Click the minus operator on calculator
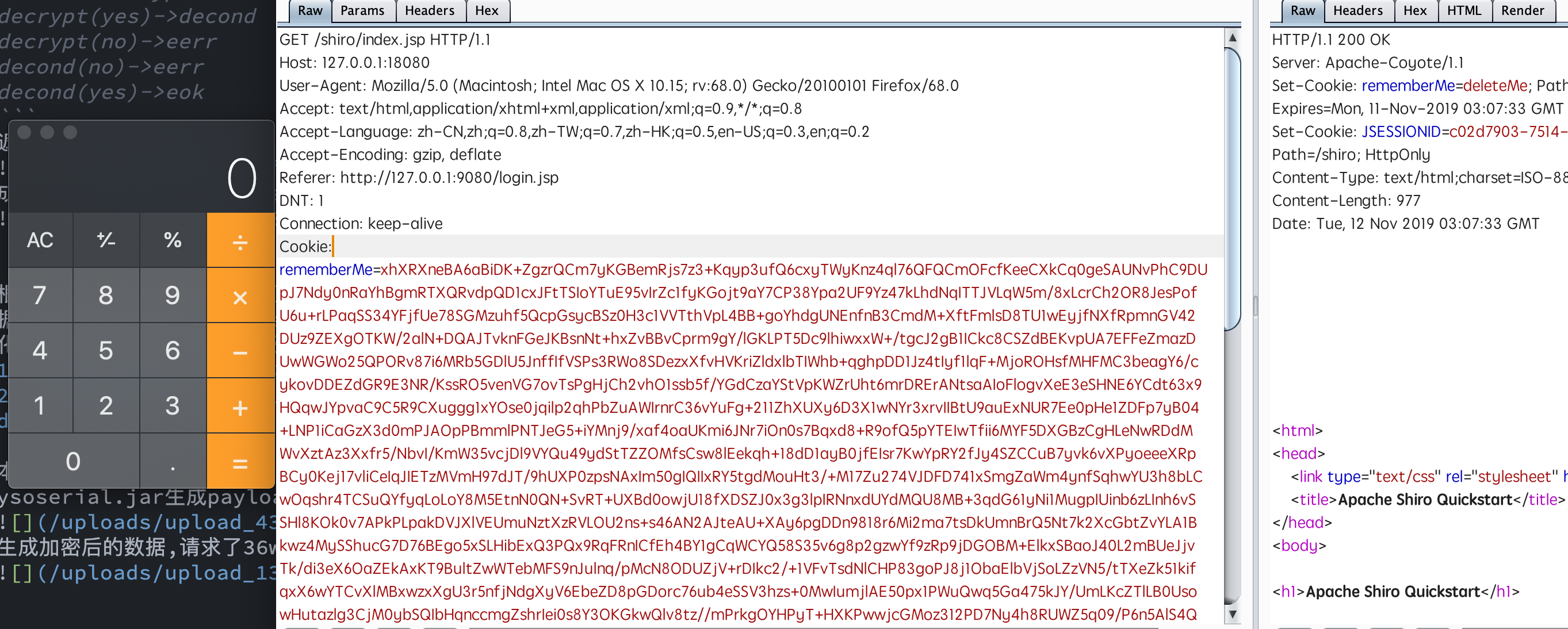1568x629 pixels. point(240,351)
